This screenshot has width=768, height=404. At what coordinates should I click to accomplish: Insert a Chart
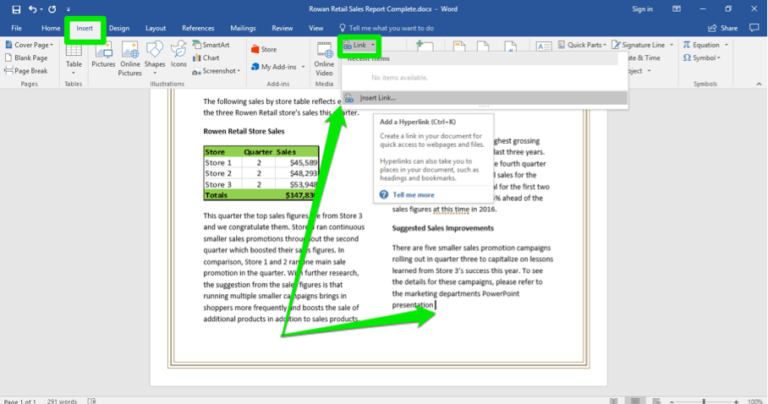206,58
